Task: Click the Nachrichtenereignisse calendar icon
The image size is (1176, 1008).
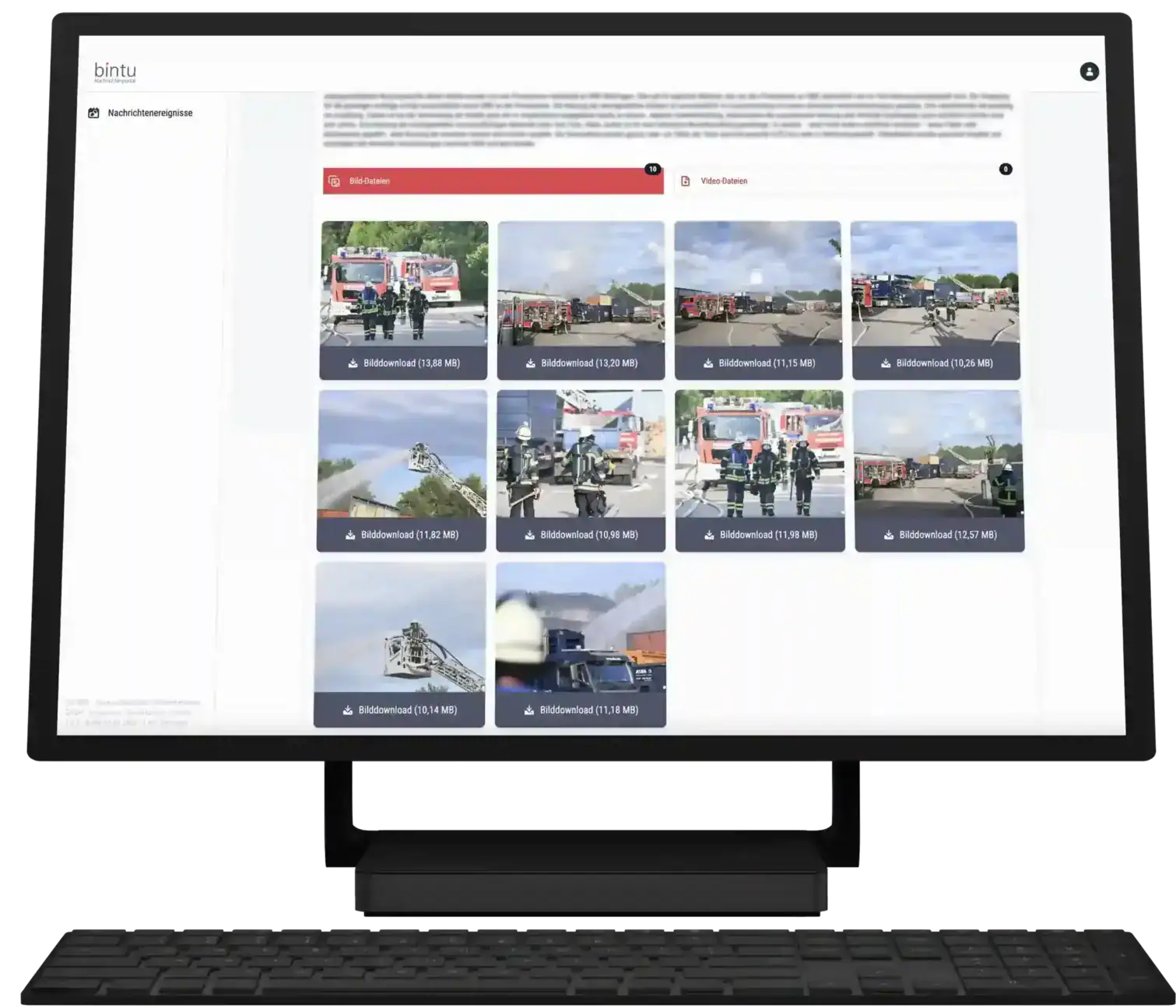Action: pyautogui.click(x=94, y=113)
